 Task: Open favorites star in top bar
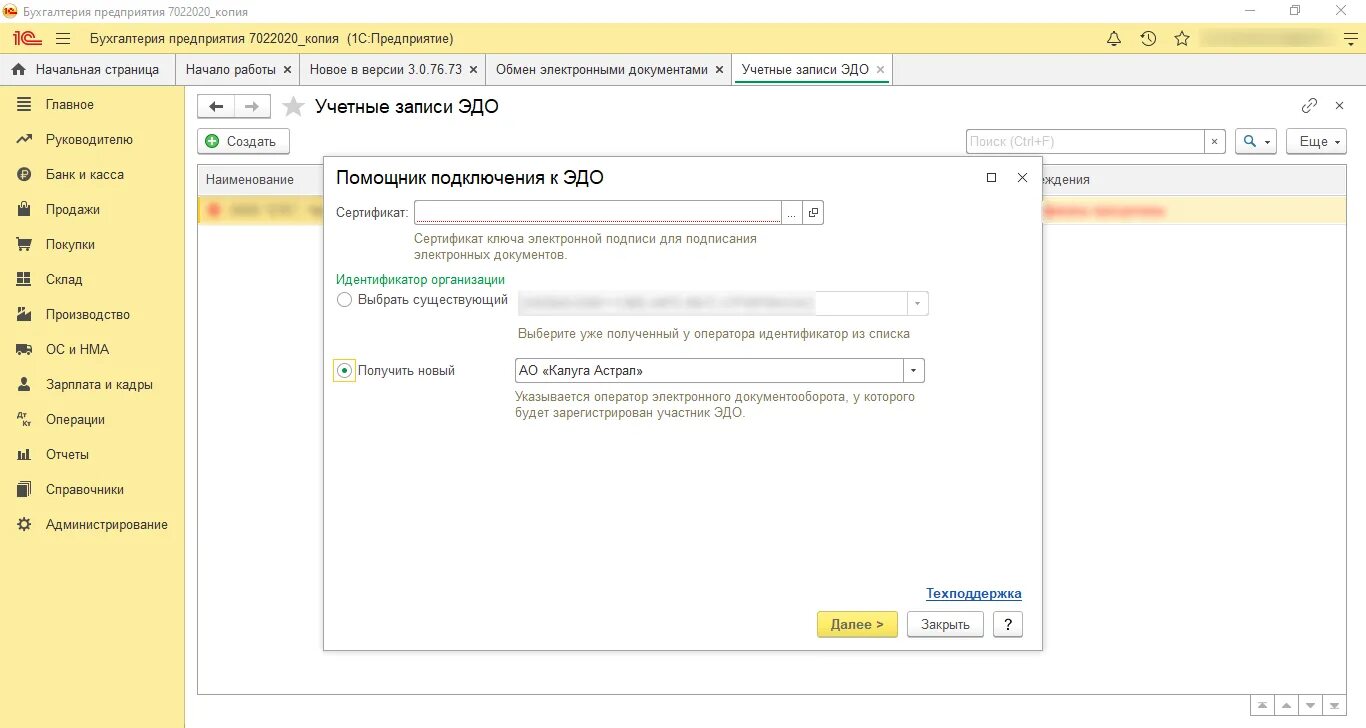(1182, 39)
